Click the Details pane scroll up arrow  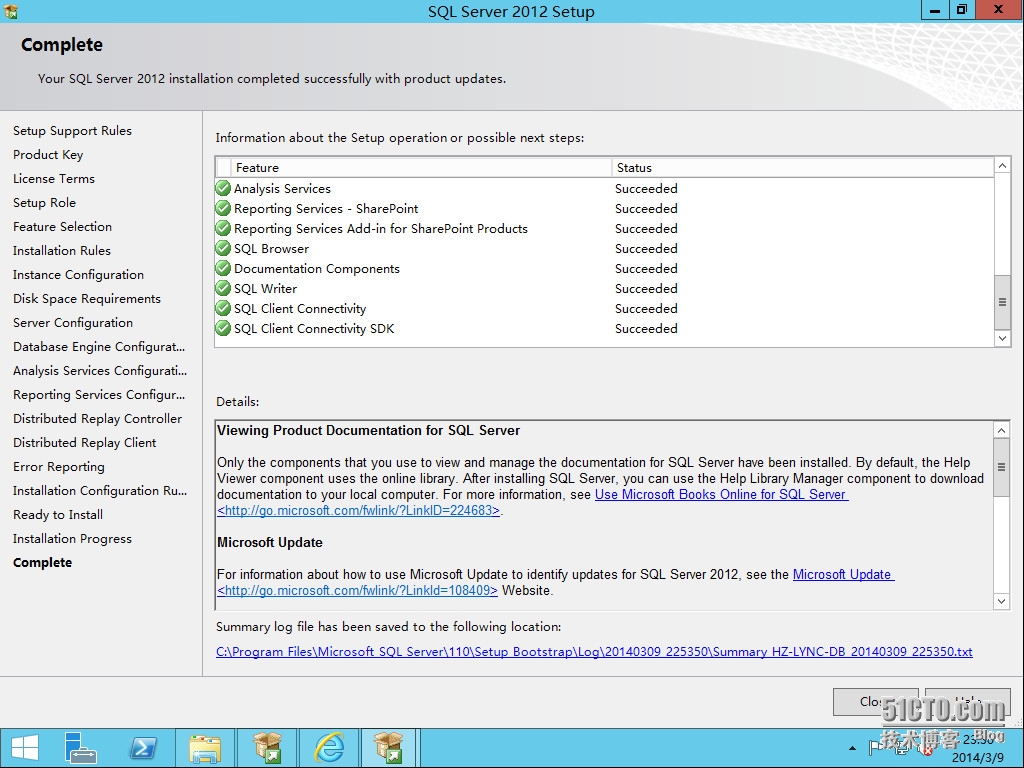[1001, 430]
